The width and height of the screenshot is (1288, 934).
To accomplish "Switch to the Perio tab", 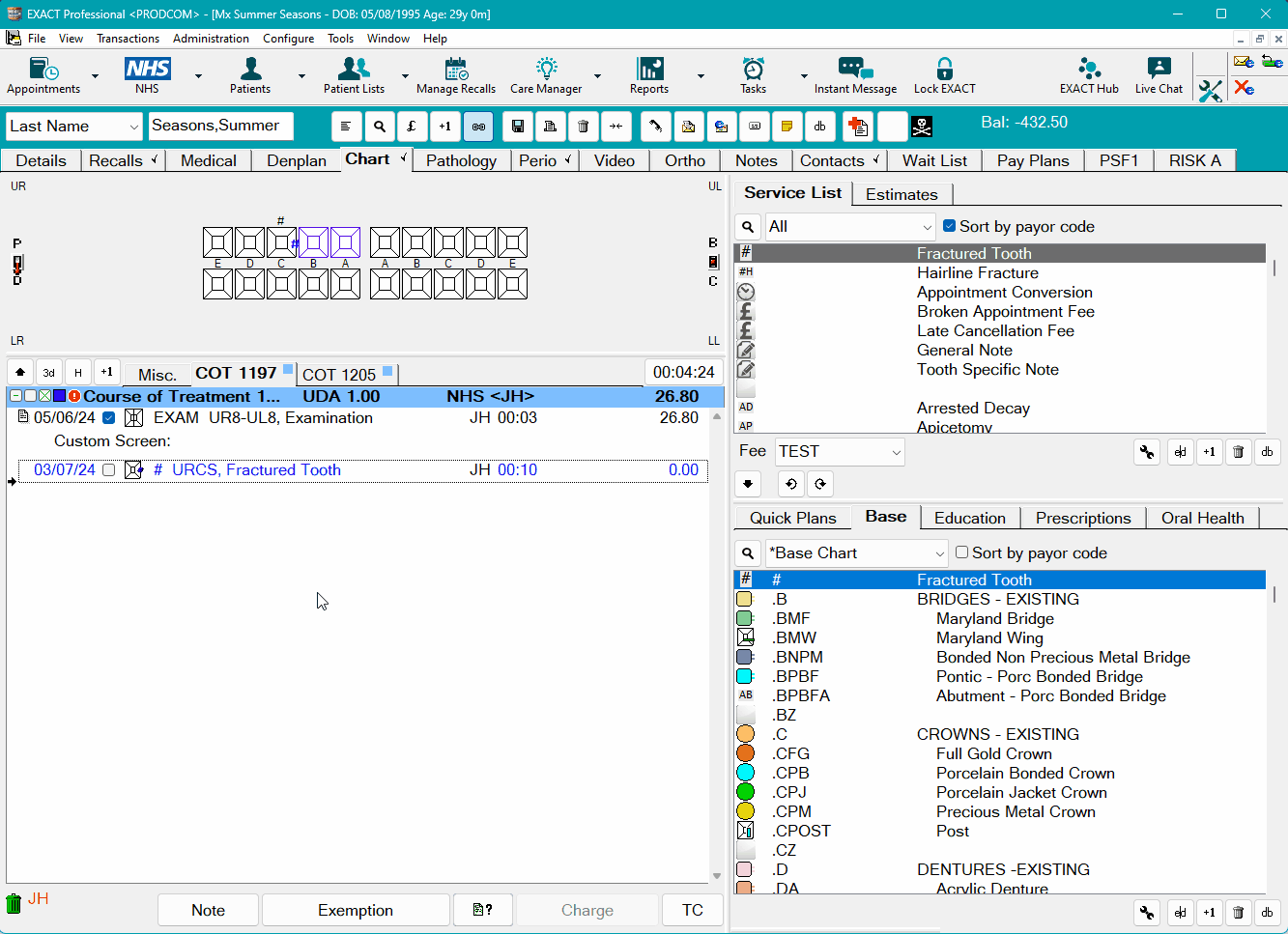I will (x=543, y=160).
